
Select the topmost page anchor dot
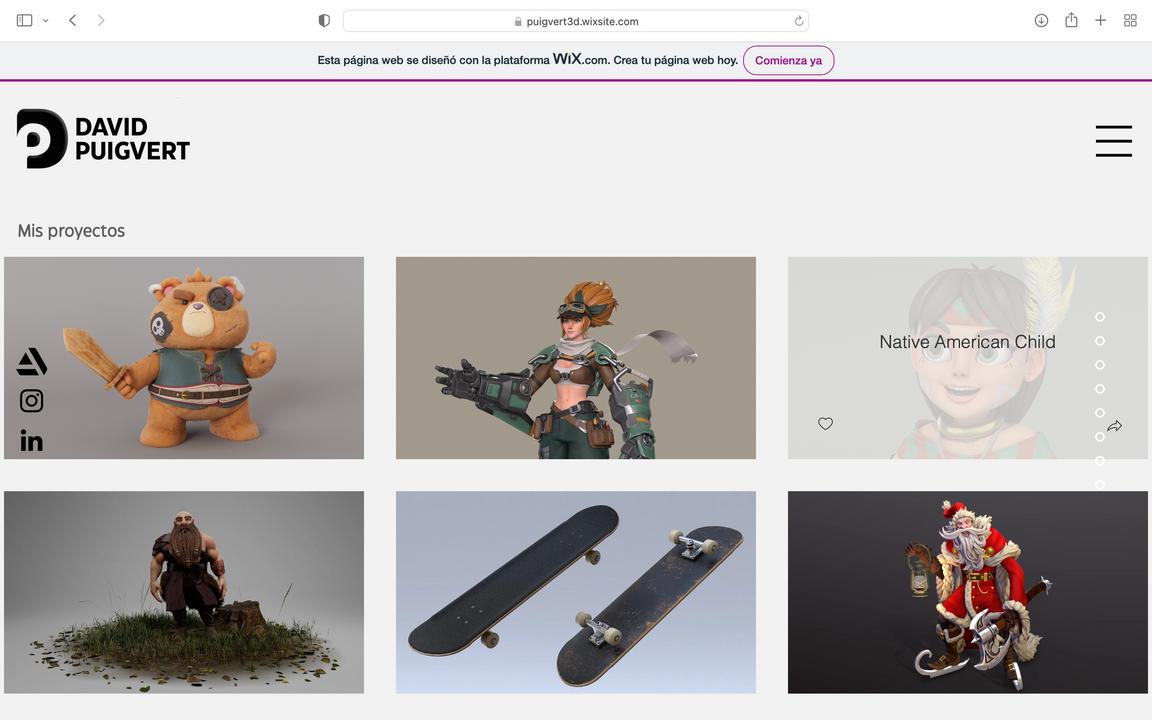[1100, 317]
